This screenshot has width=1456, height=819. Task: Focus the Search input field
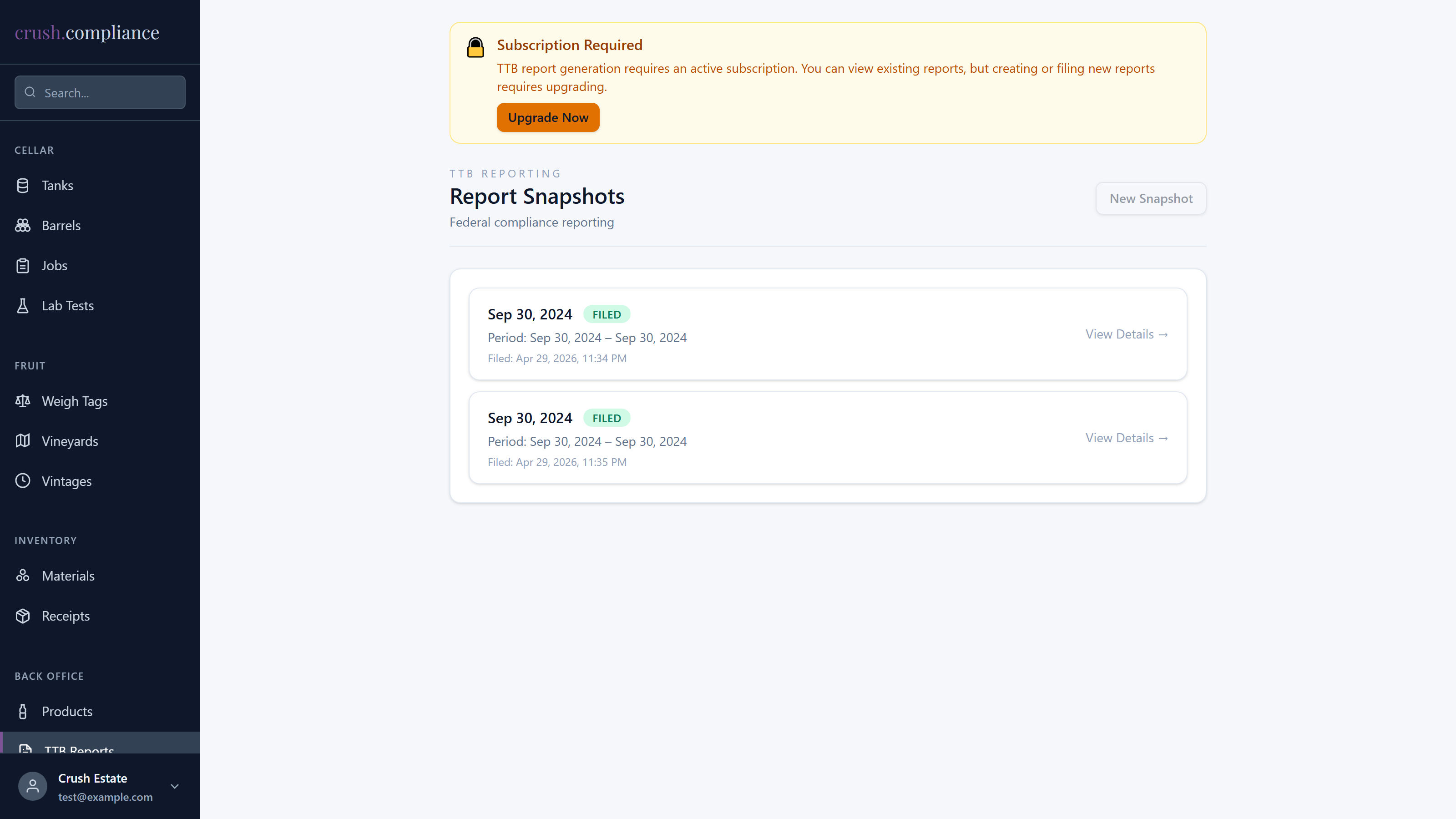point(100,92)
